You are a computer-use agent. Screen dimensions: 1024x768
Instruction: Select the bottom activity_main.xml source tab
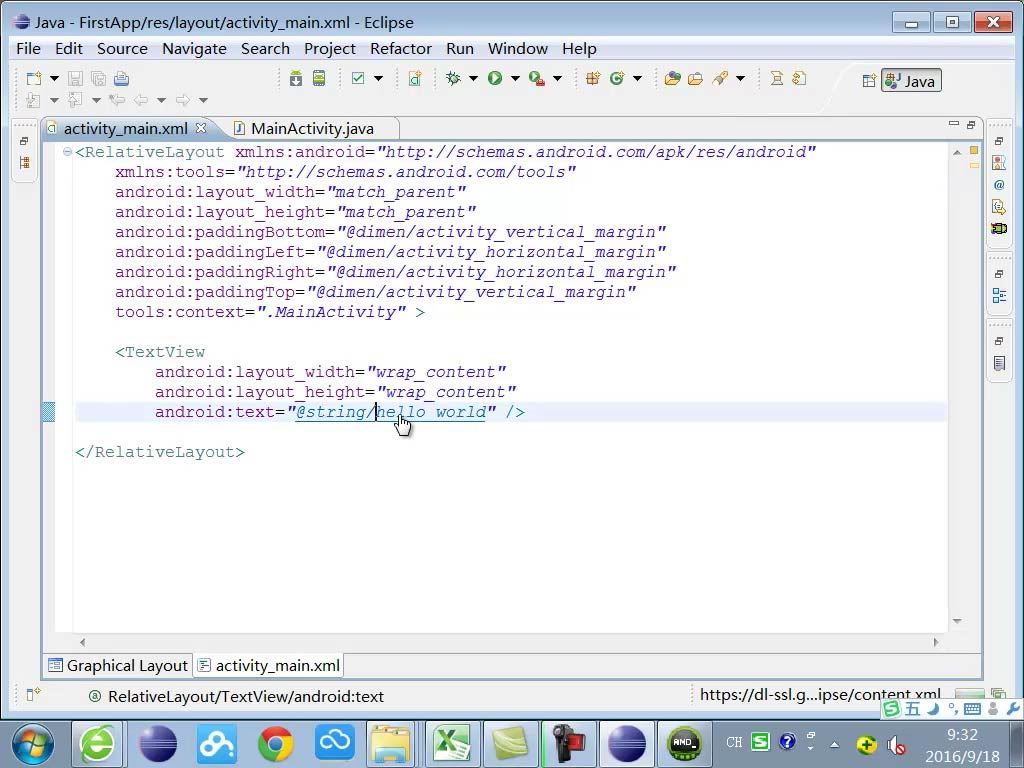tap(268, 665)
